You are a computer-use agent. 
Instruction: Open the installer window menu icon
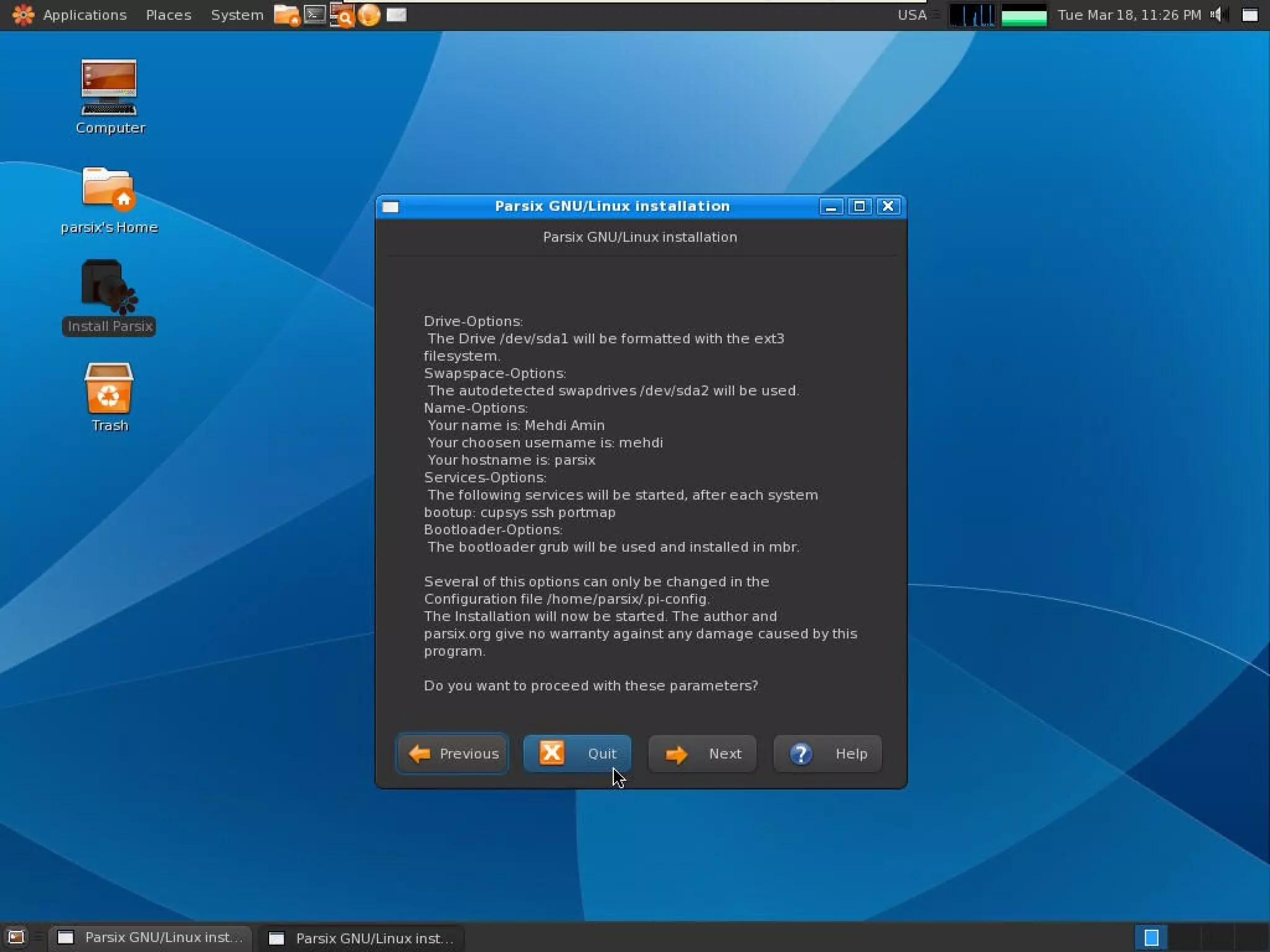pyautogui.click(x=391, y=206)
